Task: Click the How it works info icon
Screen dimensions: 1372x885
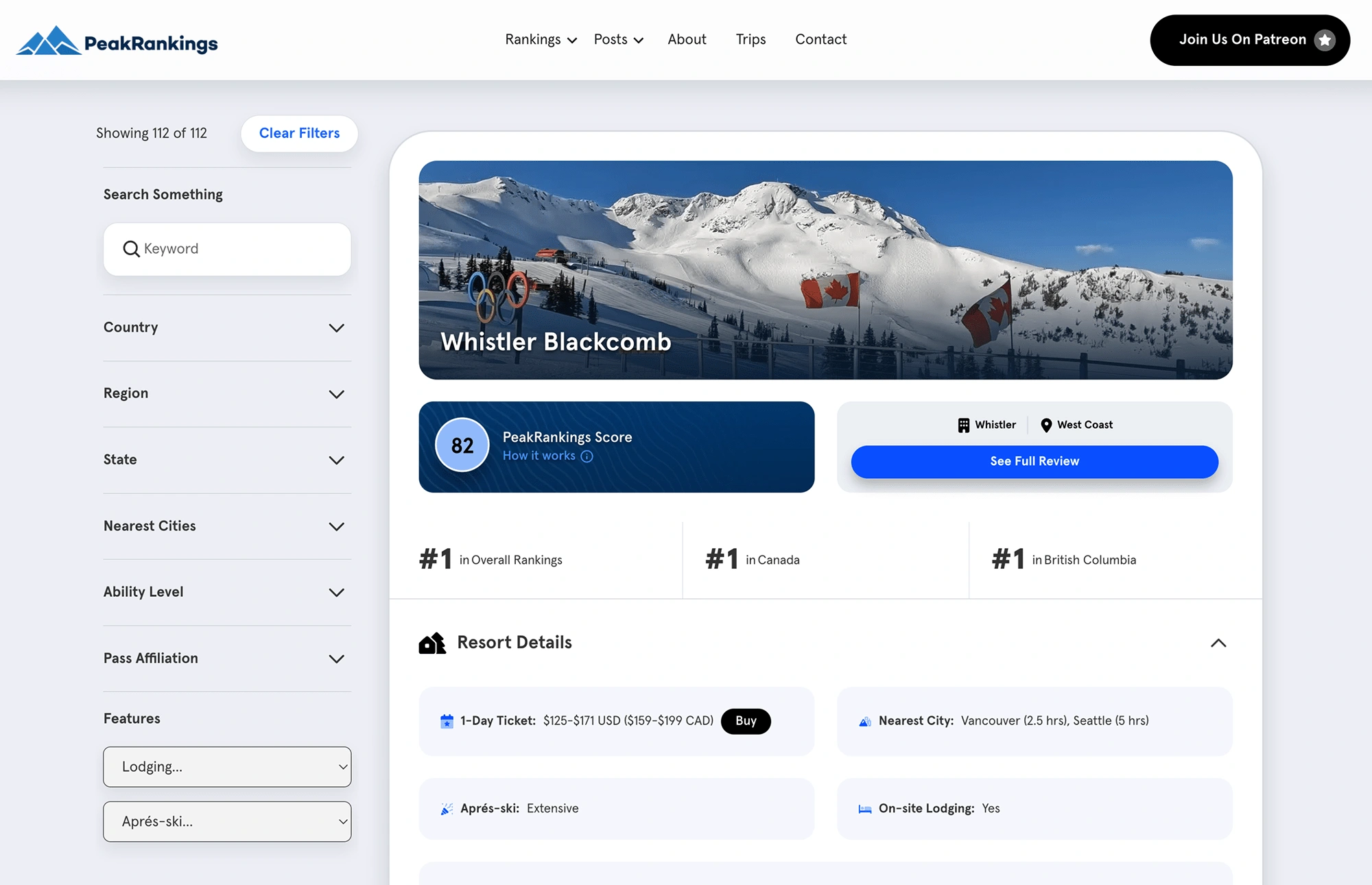Action: (x=587, y=456)
